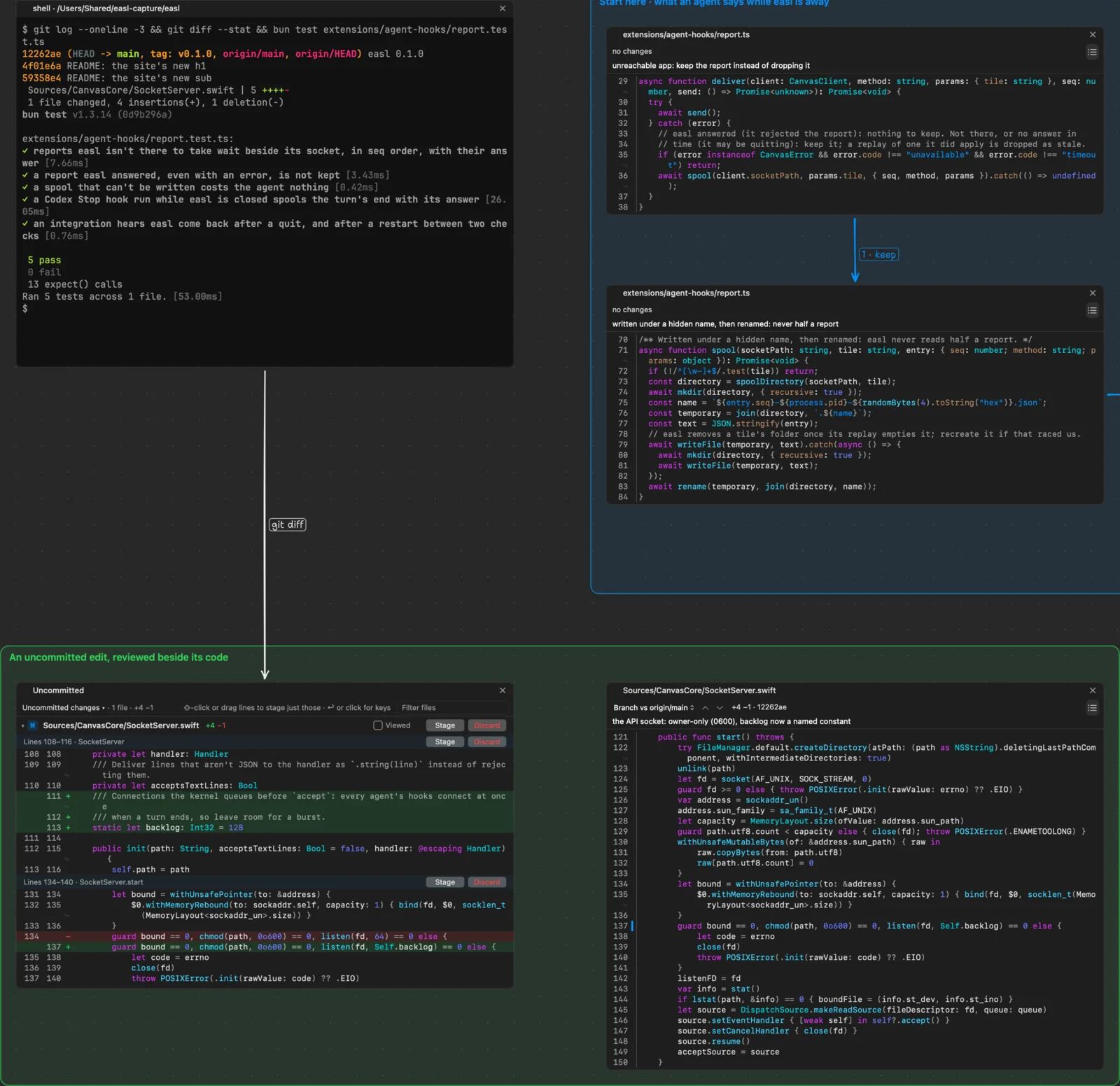Image resolution: width=1120 pixels, height=1086 pixels.
Task: Click the SocketServer.swift code panel title
Action: point(699,690)
